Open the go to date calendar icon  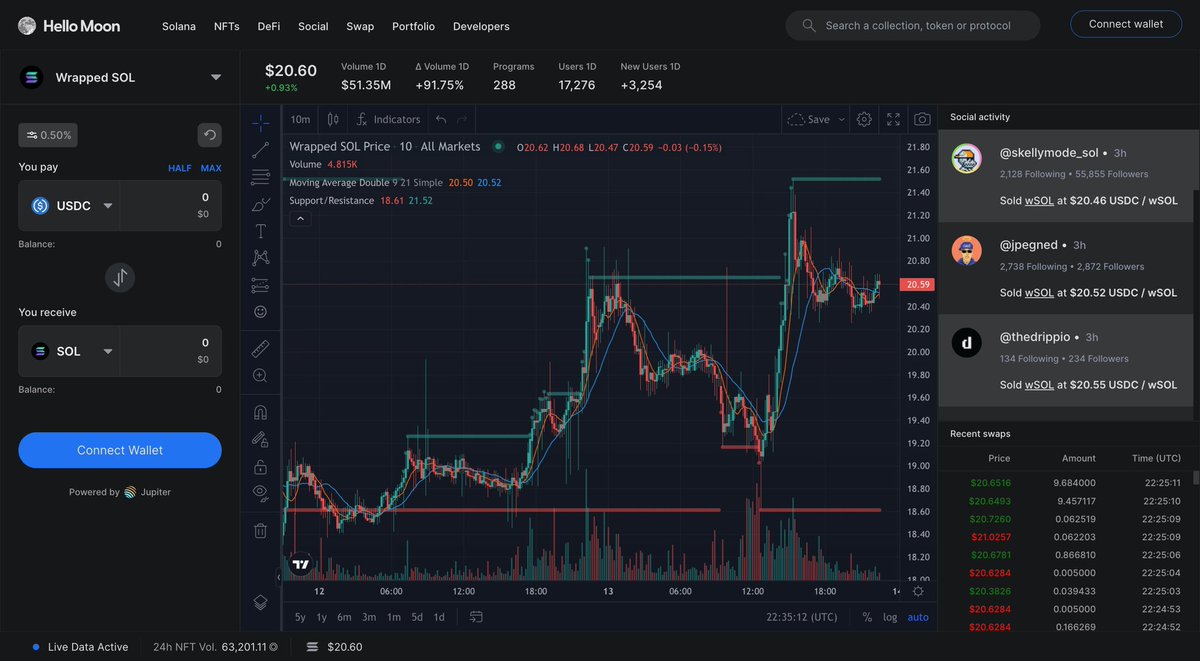pos(476,617)
